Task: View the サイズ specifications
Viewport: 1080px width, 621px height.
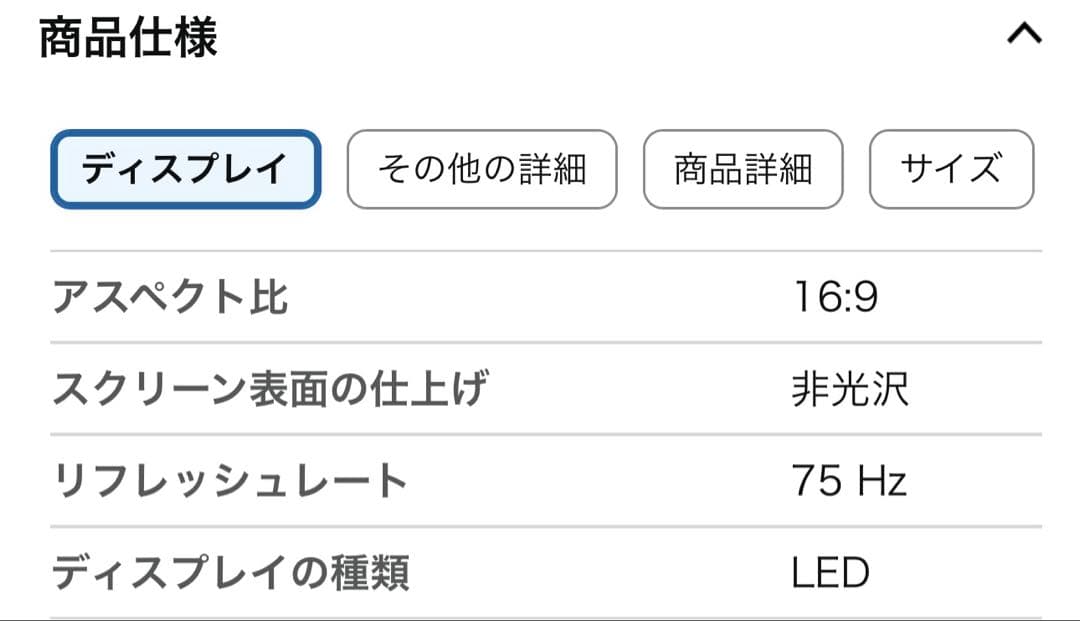Action: [950, 169]
